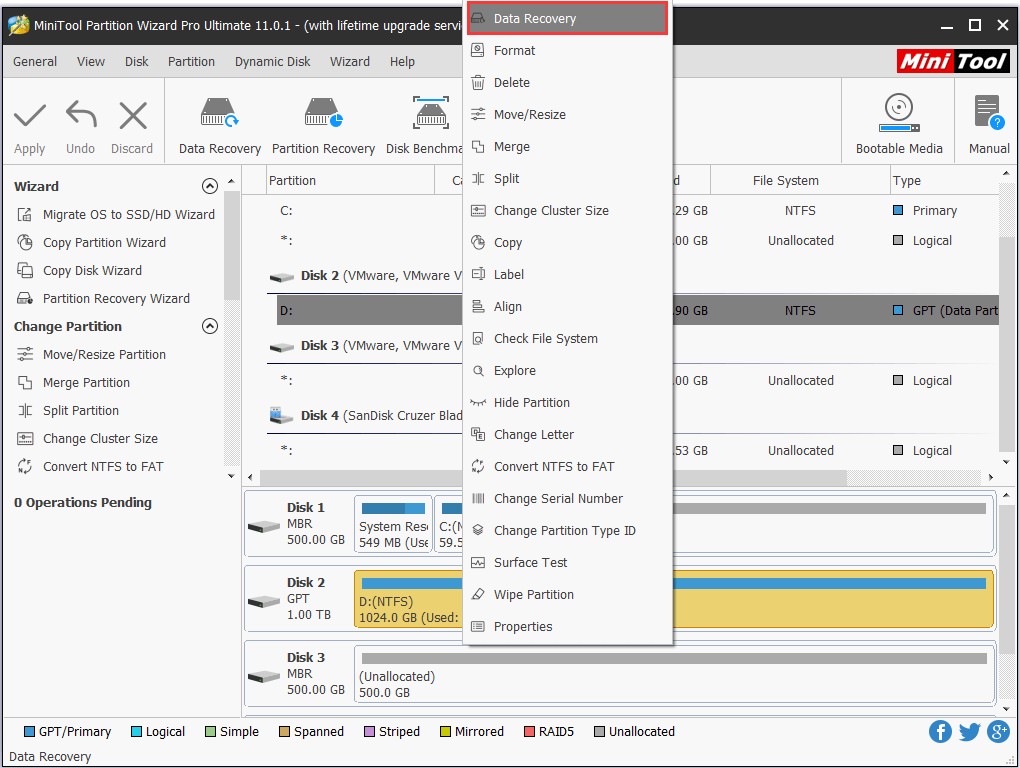Choose Move/Resize from context menu
This screenshot has width=1020, height=768.
[x=567, y=114]
